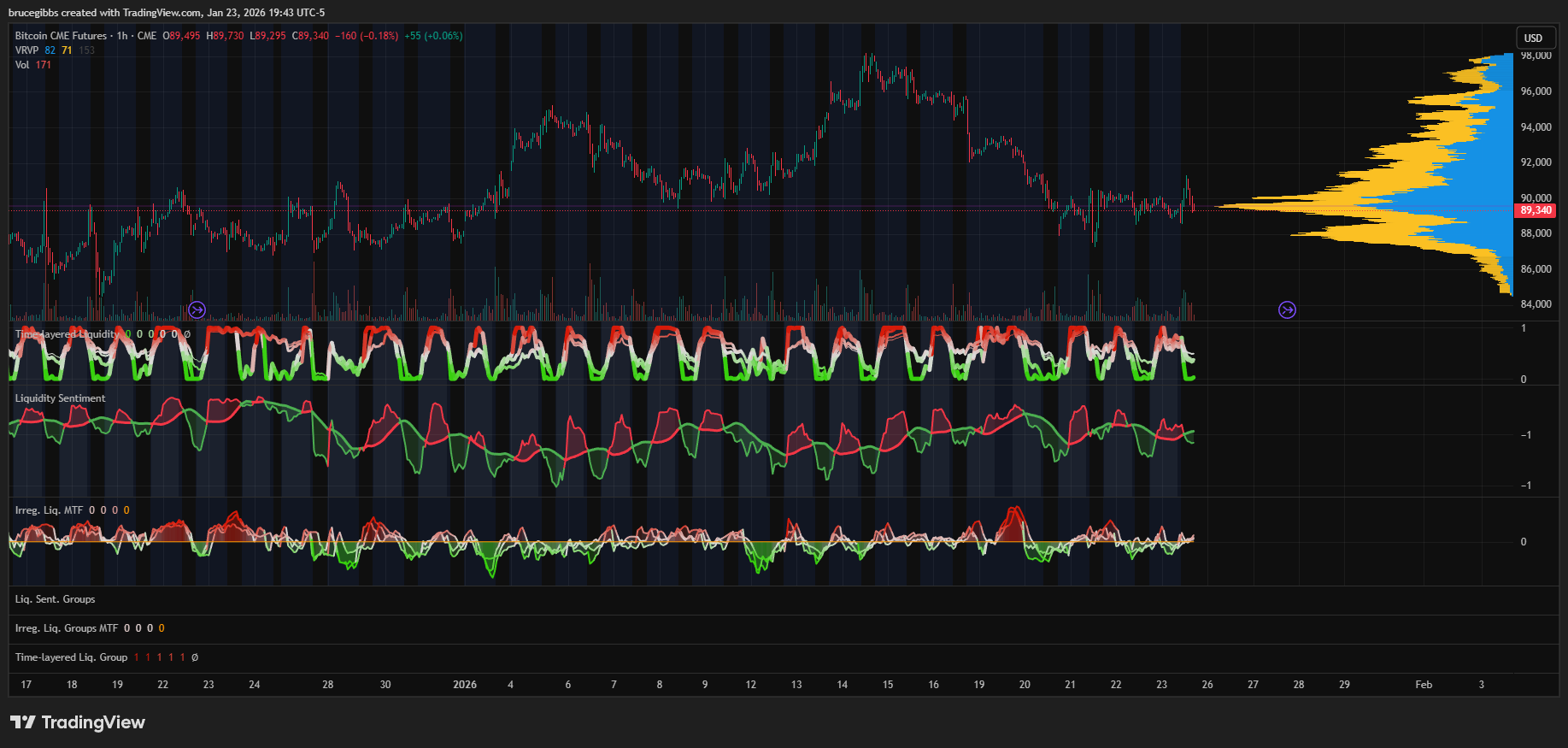Open the USD currency selector
Viewport: 1568px width, 748px height.
pos(1534,38)
